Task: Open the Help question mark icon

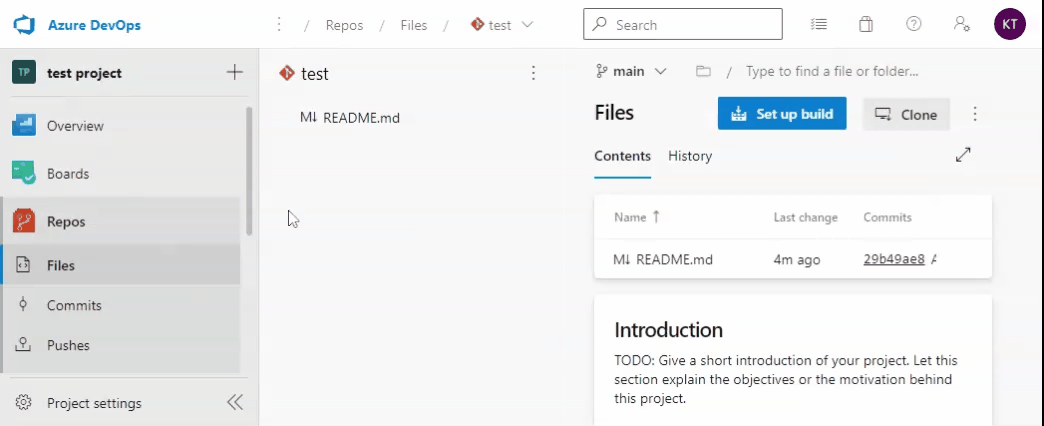Action: (914, 25)
